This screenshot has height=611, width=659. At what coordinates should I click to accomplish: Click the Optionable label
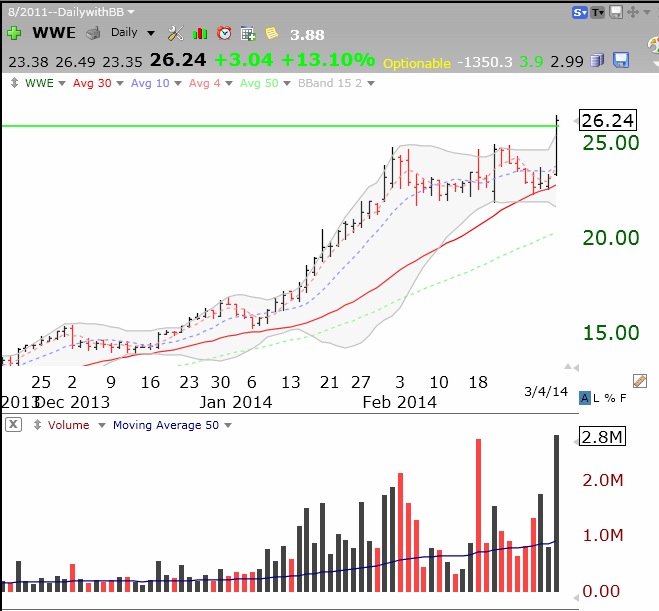(416, 63)
